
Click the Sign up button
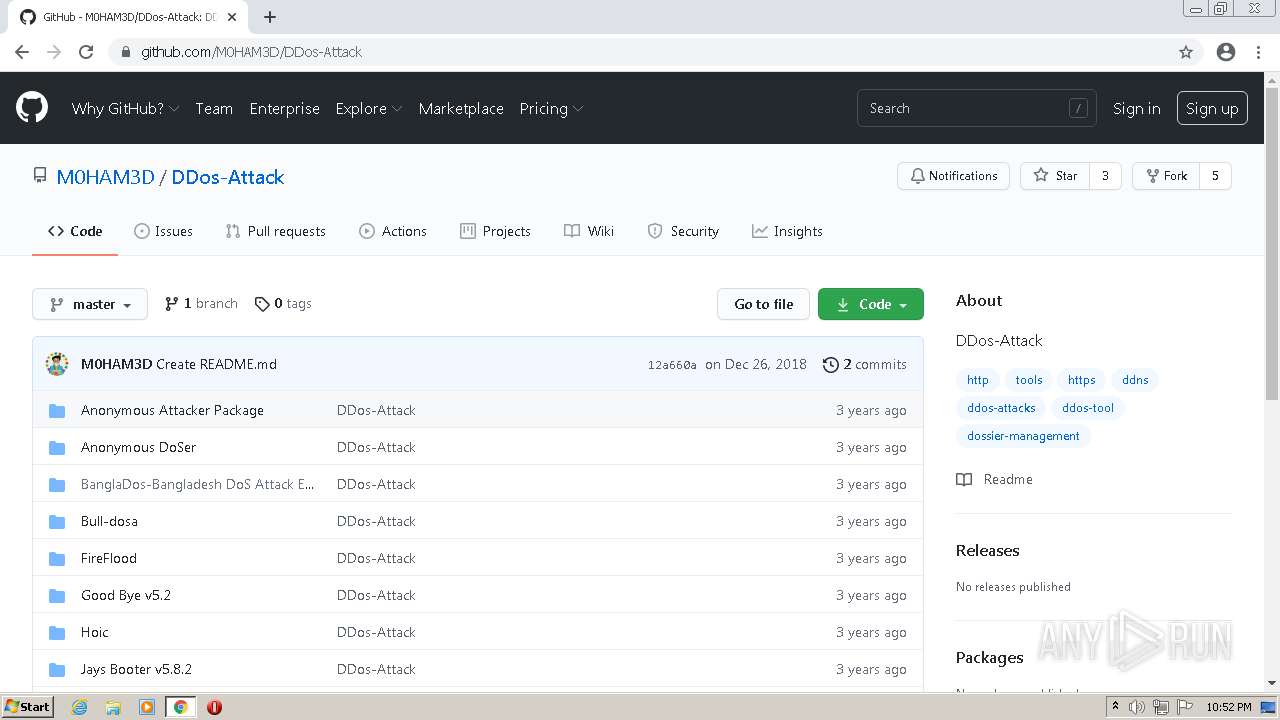pos(1212,108)
